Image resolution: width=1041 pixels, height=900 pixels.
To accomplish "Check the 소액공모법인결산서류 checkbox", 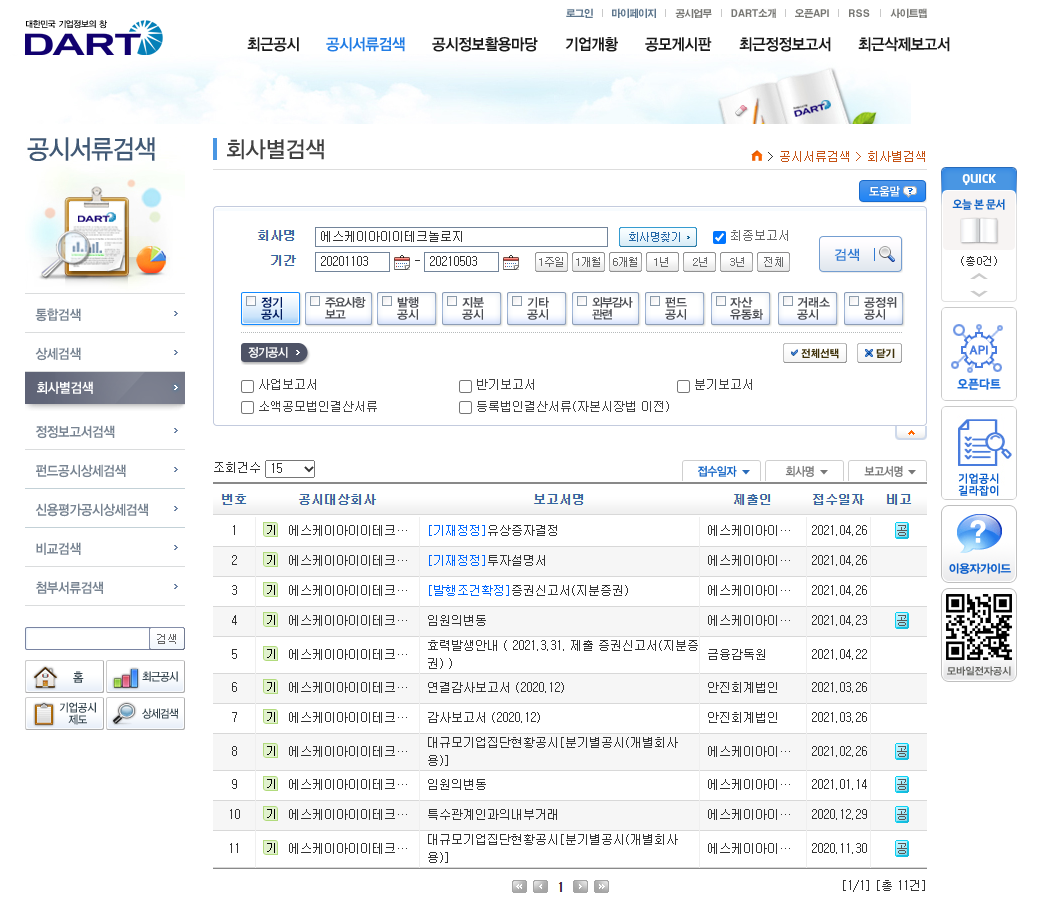I will tap(248, 408).
